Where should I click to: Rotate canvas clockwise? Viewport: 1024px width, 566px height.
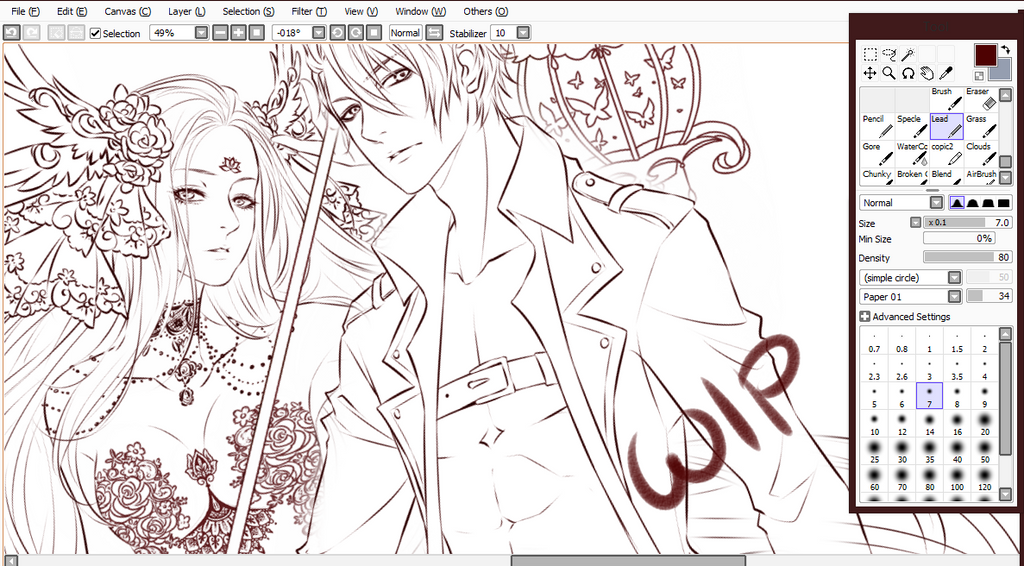tap(356, 33)
